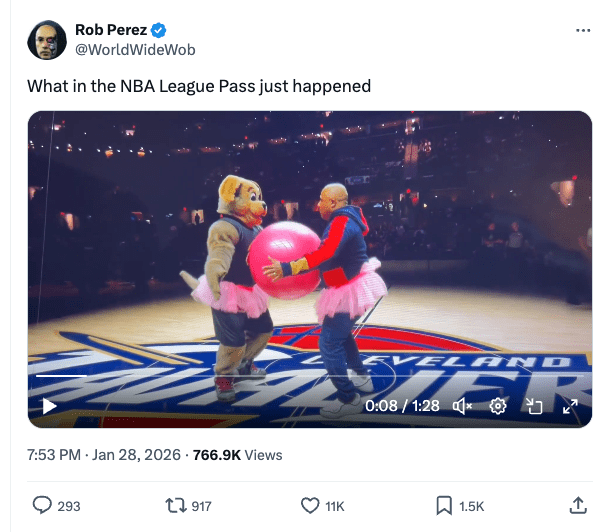This screenshot has height=532, width=607.
Task: Open Rob Perez's profile picture
Action: click(46, 40)
